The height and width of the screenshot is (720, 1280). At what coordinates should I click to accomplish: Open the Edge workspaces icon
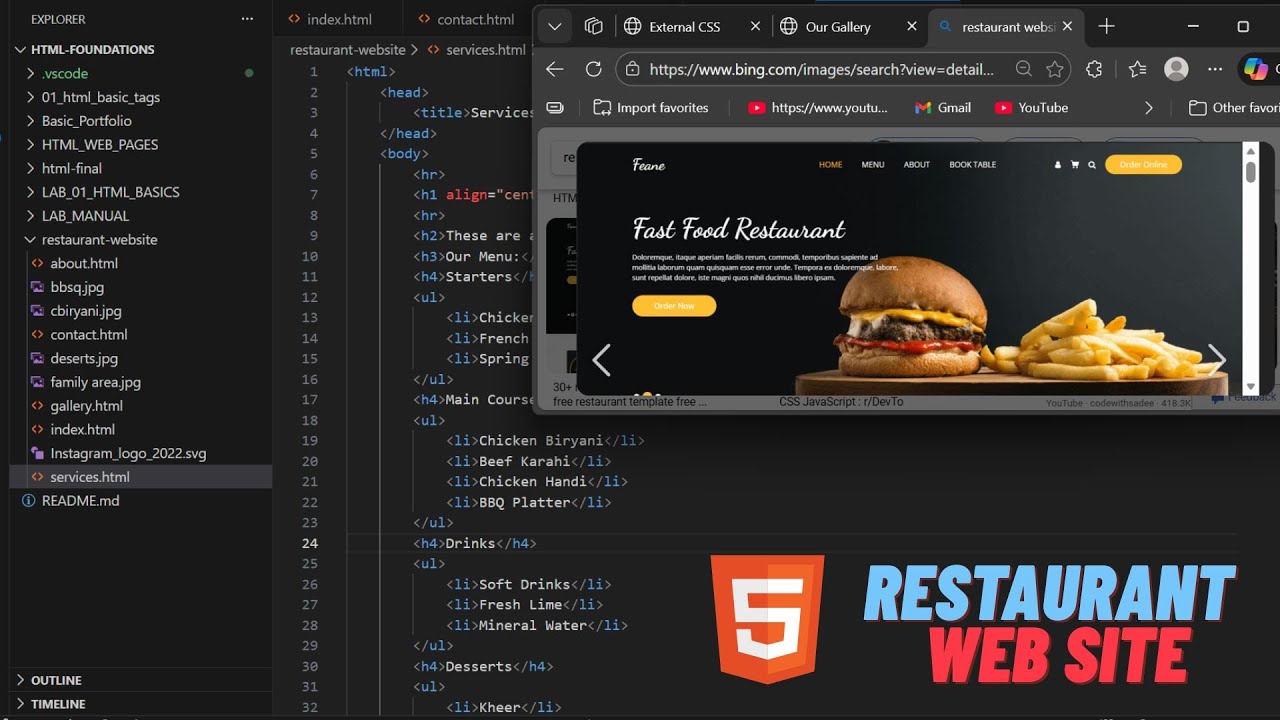[594, 27]
